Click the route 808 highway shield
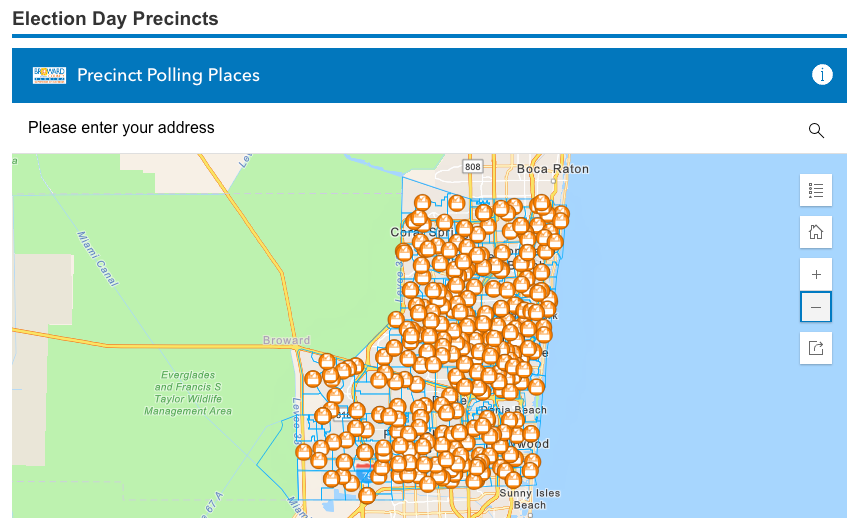The height and width of the screenshot is (518, 847). pyautogui.click(x=473, y=166)
